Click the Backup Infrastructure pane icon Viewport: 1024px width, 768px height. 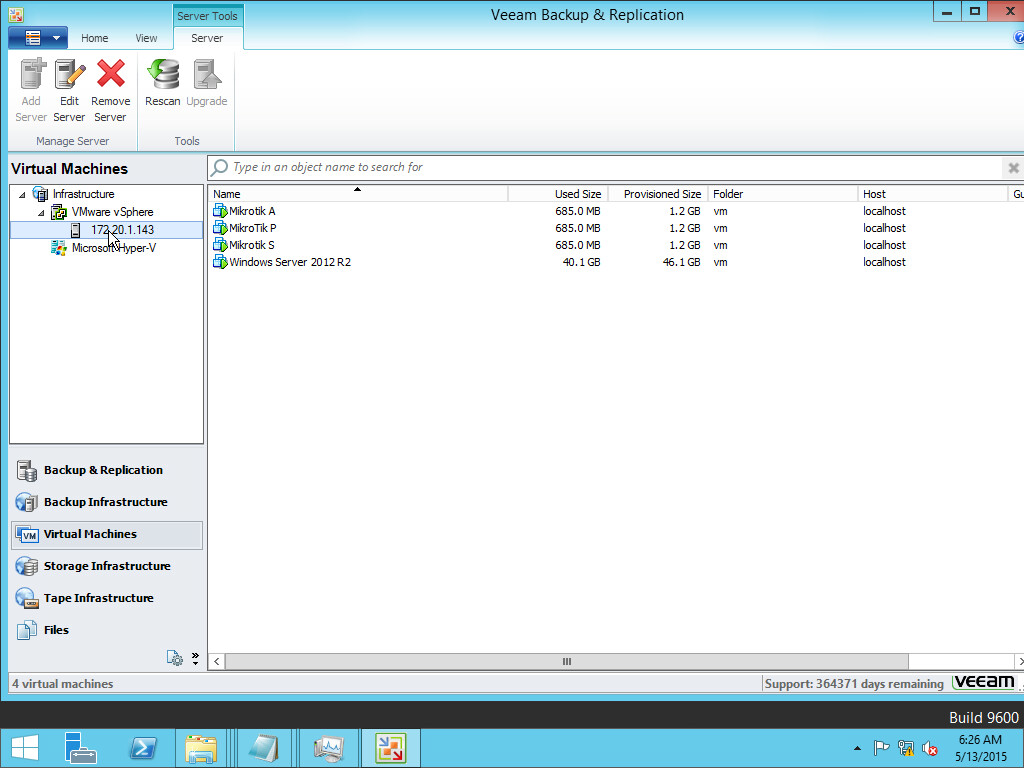27,502
